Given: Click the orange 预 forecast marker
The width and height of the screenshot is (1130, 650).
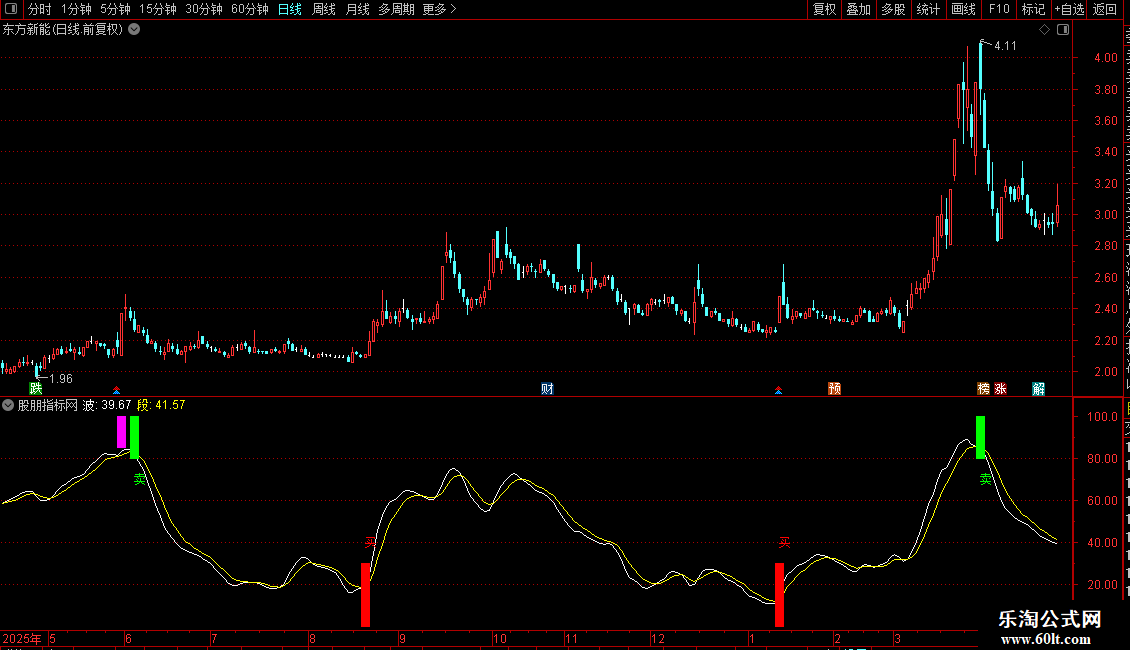Looking at the screenshot, I should click(x=835, y=389).
